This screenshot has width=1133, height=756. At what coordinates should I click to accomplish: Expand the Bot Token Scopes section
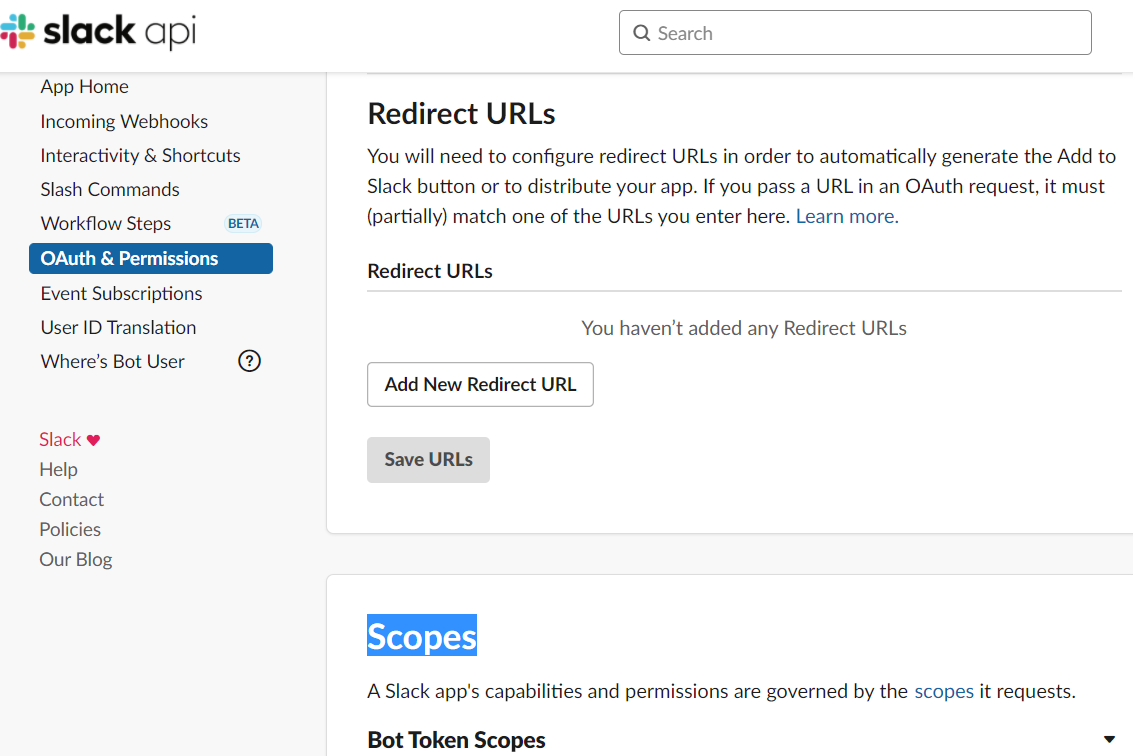tap(1109, 739)
